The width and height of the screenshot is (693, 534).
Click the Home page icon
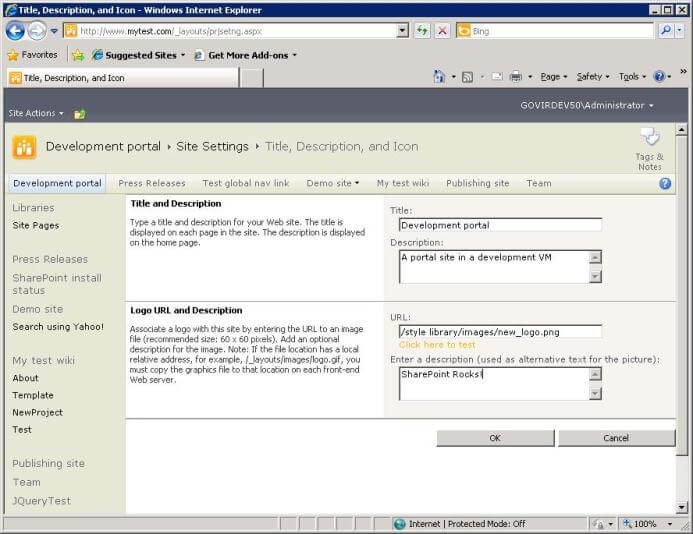[x=439, y=77]
